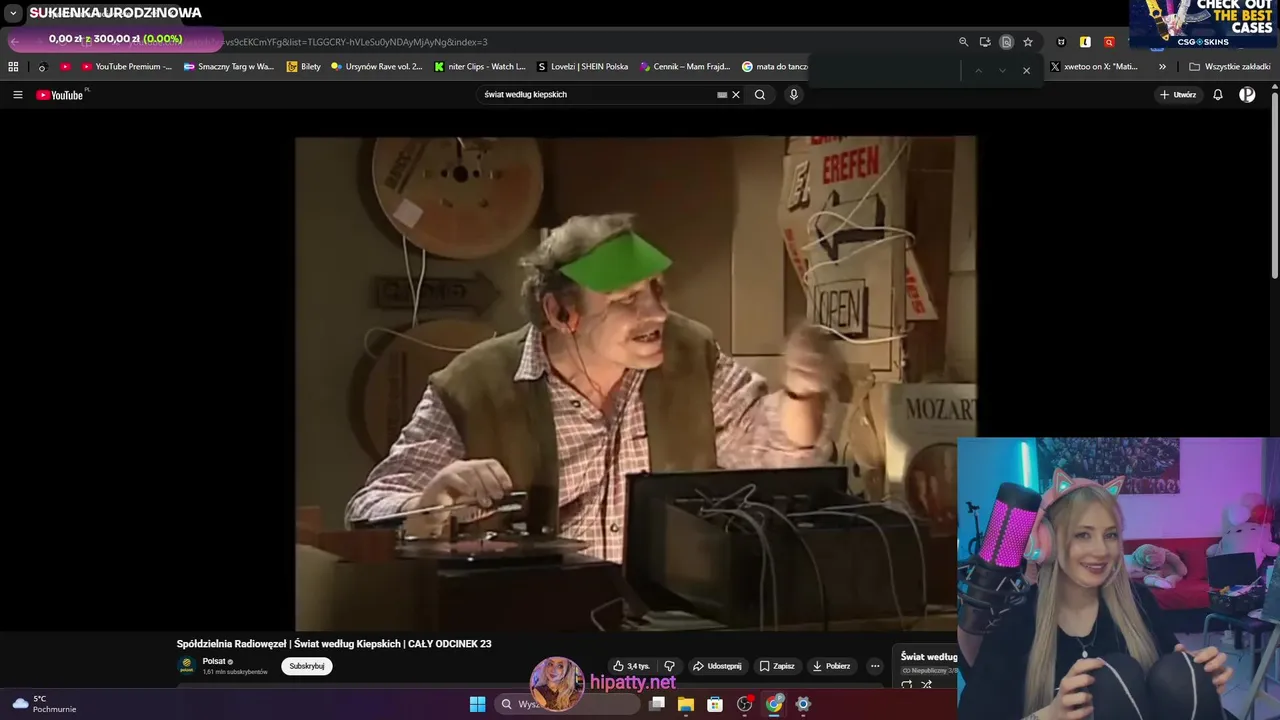Open the niter Clips bookmark

(x=480, y=67)
